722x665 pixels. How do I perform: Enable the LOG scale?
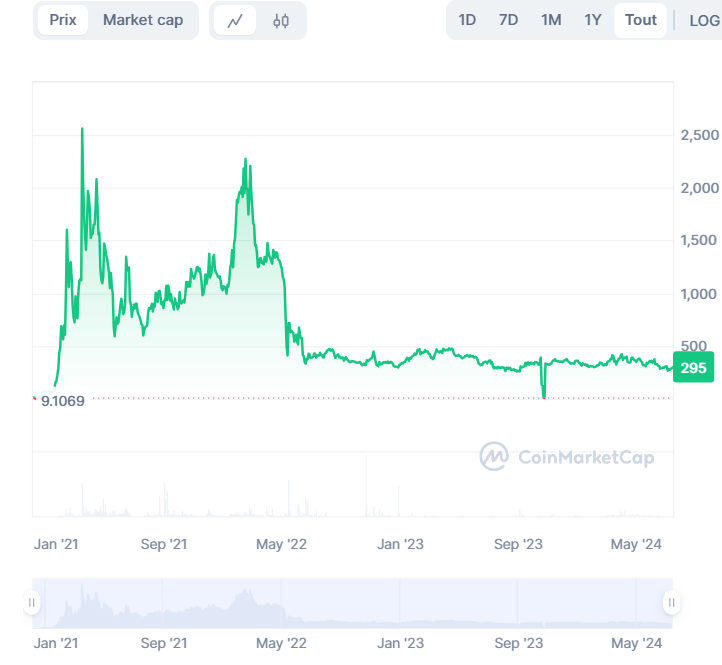point(703,20)
